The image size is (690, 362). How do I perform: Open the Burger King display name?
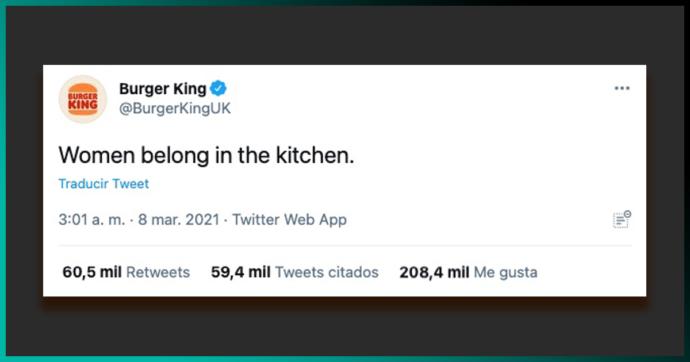pos(162,89)
